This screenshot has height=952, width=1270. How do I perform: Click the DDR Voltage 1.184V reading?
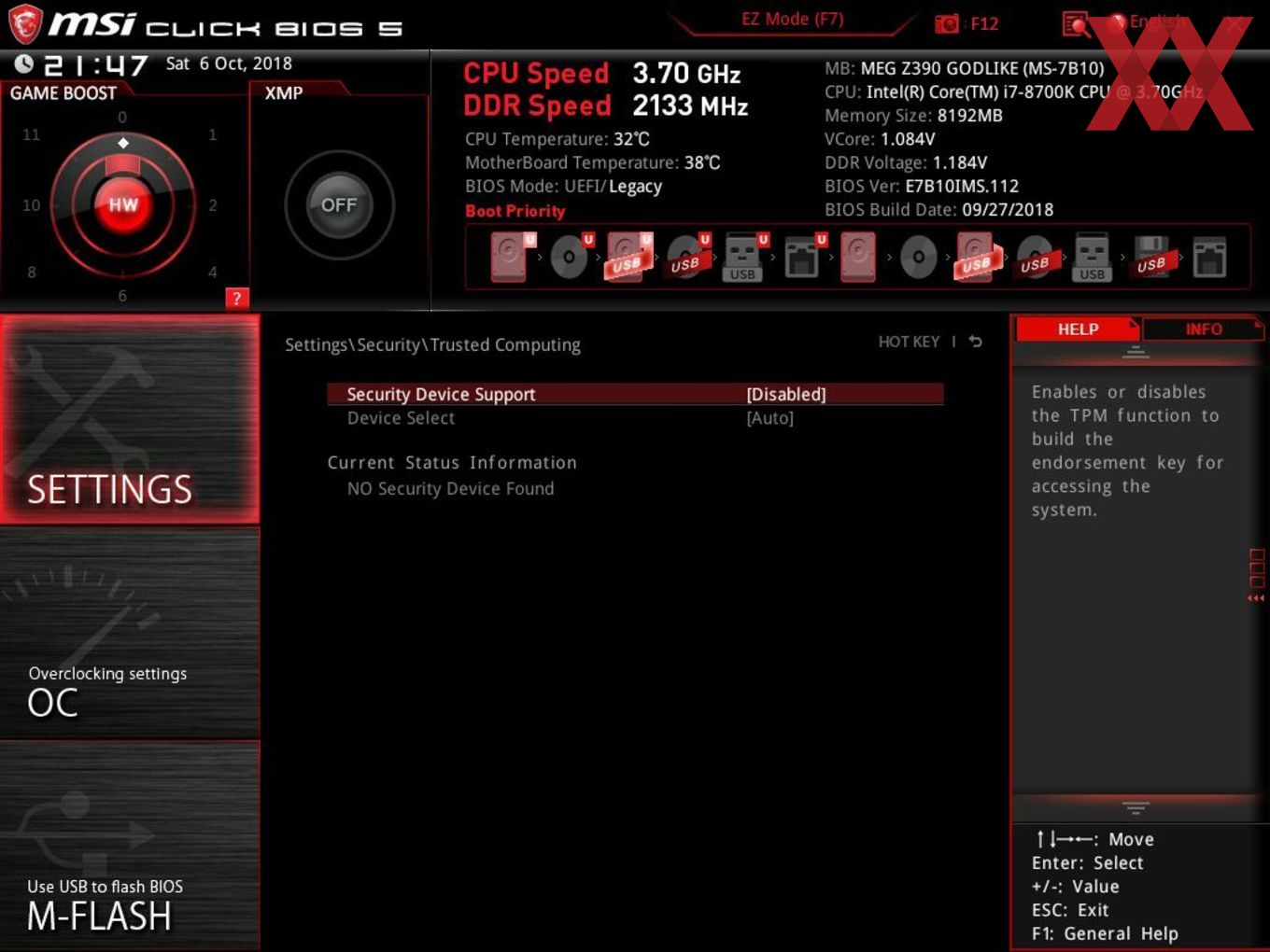click(x=906, y=162)
